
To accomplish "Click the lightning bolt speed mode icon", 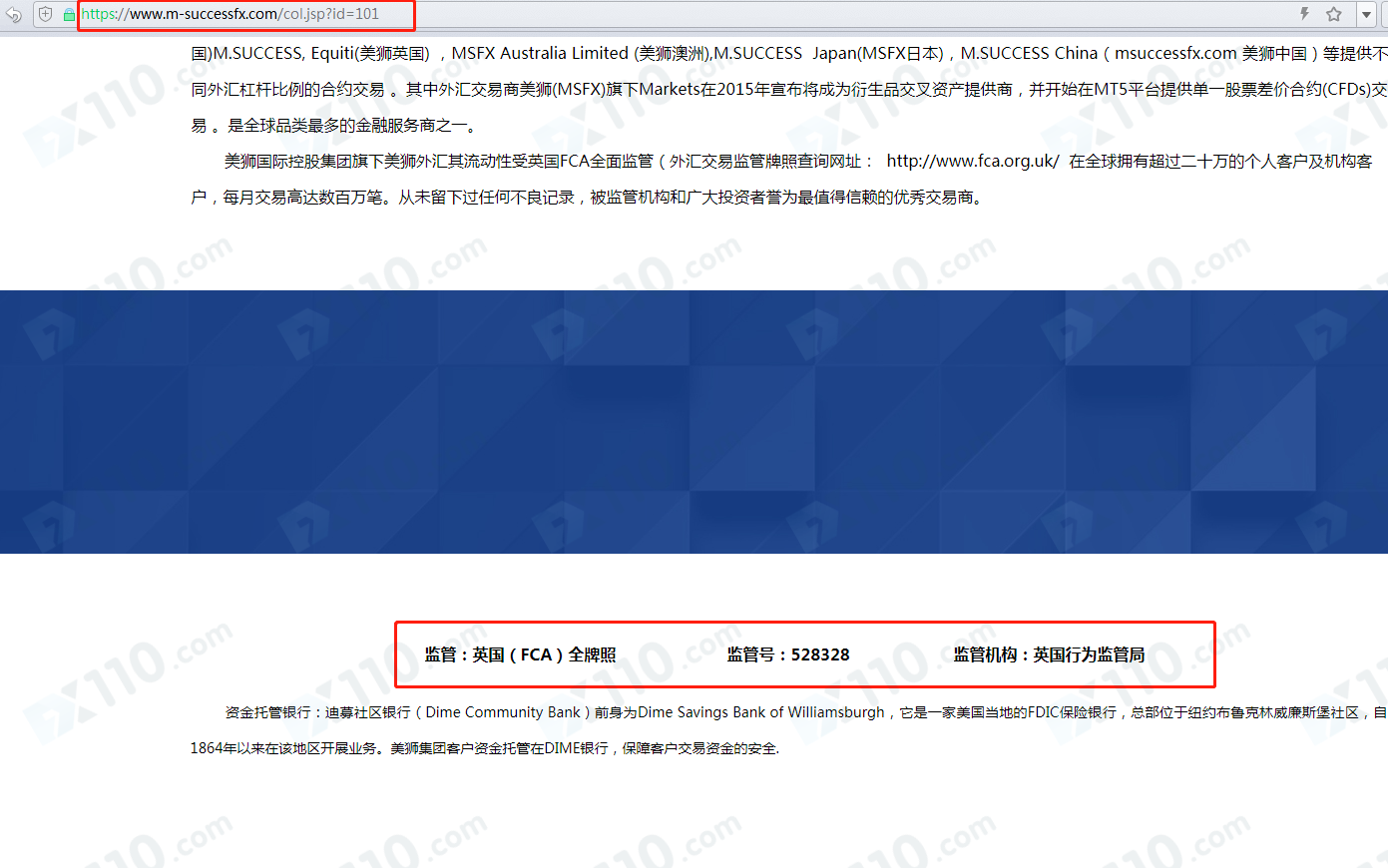I will click(x=1304, y=14).
